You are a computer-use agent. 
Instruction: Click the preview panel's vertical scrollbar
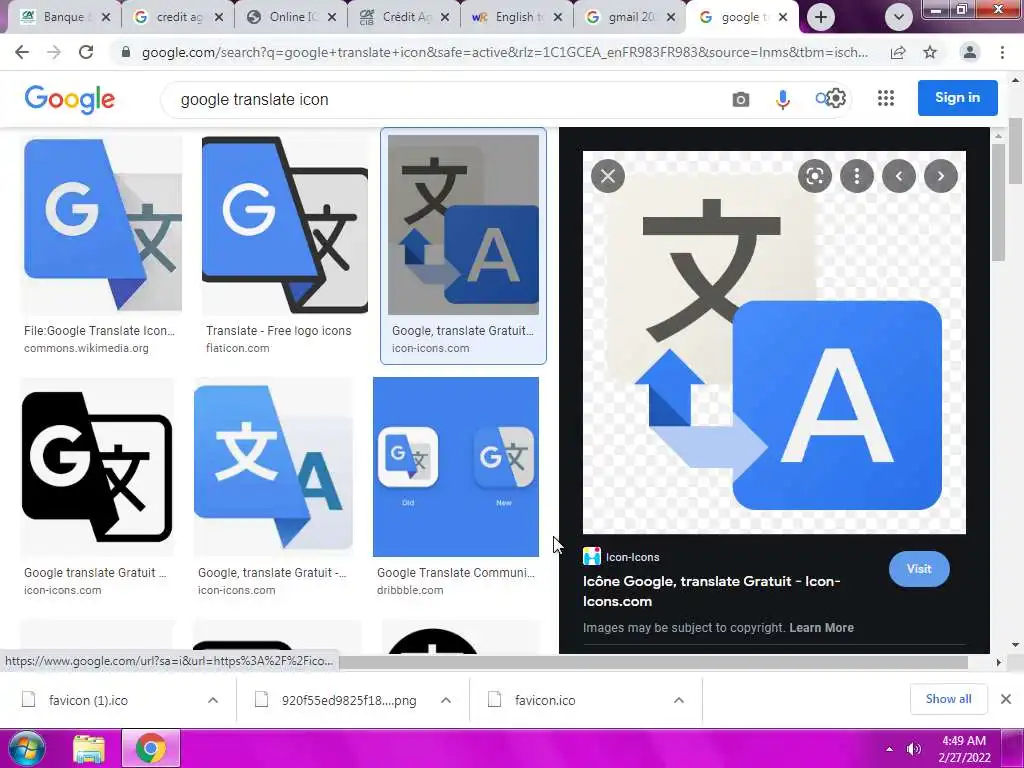tap(997, 202)
